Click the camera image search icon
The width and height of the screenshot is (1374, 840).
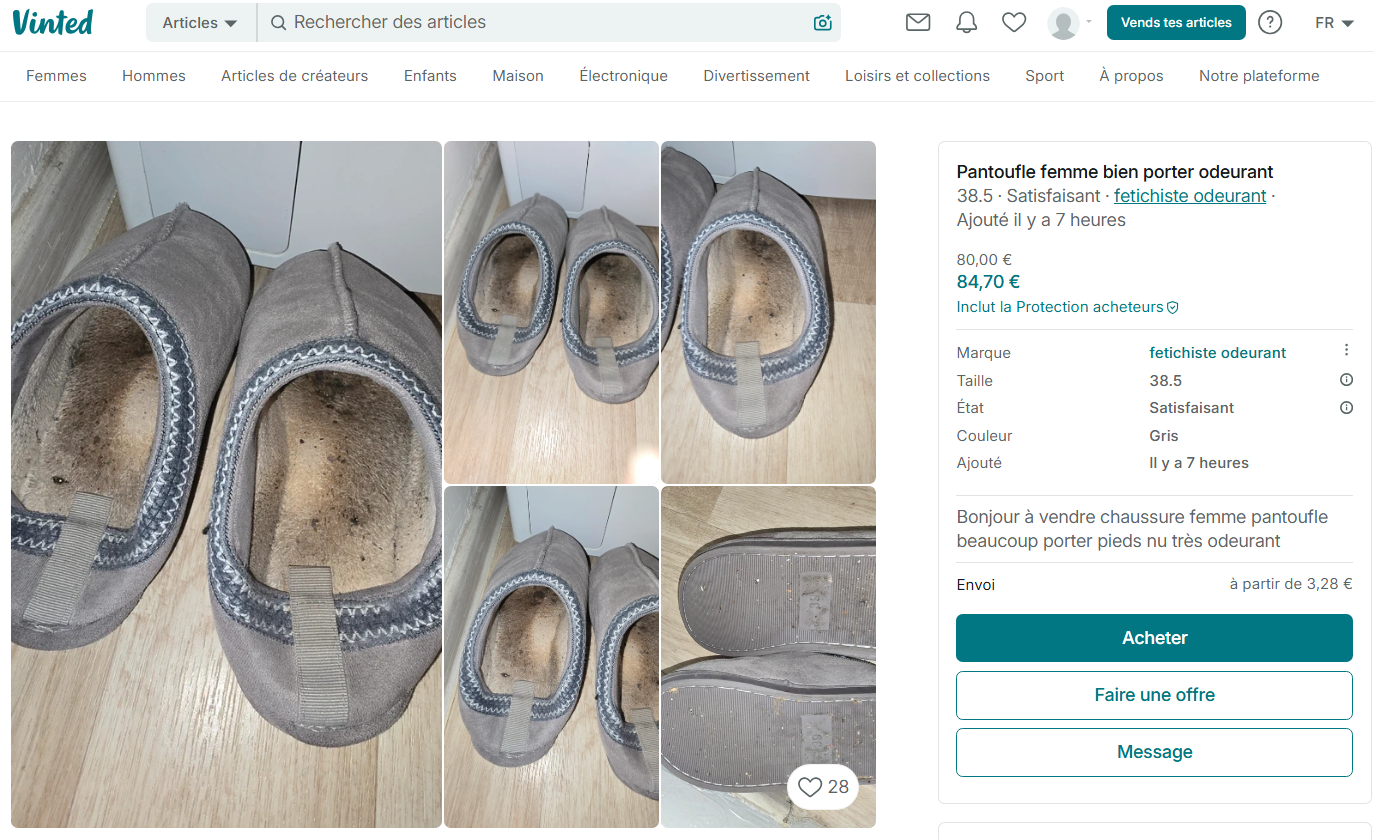click(823, 23)
